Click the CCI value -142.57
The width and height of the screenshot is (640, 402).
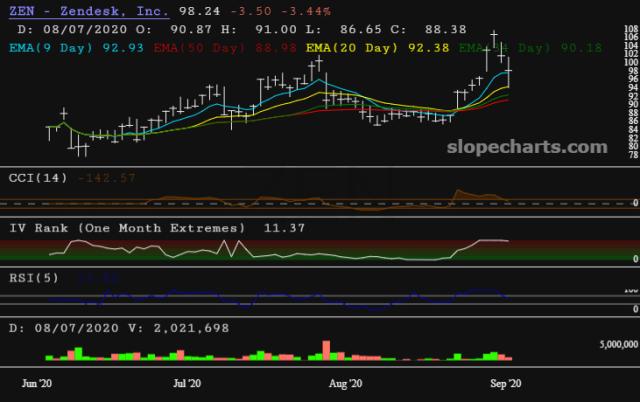106,178
